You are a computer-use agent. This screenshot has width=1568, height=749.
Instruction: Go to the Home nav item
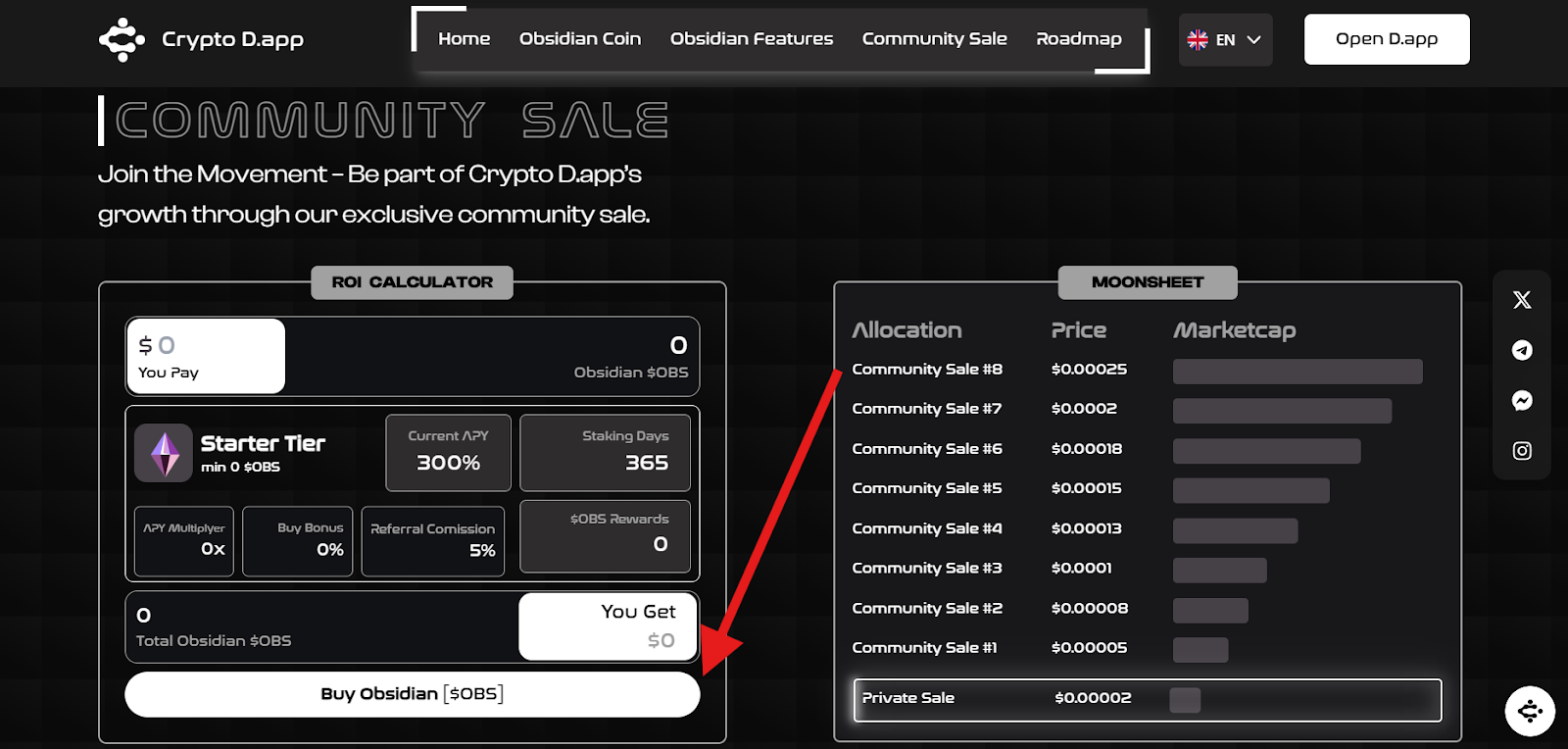(x=464, y=39)
